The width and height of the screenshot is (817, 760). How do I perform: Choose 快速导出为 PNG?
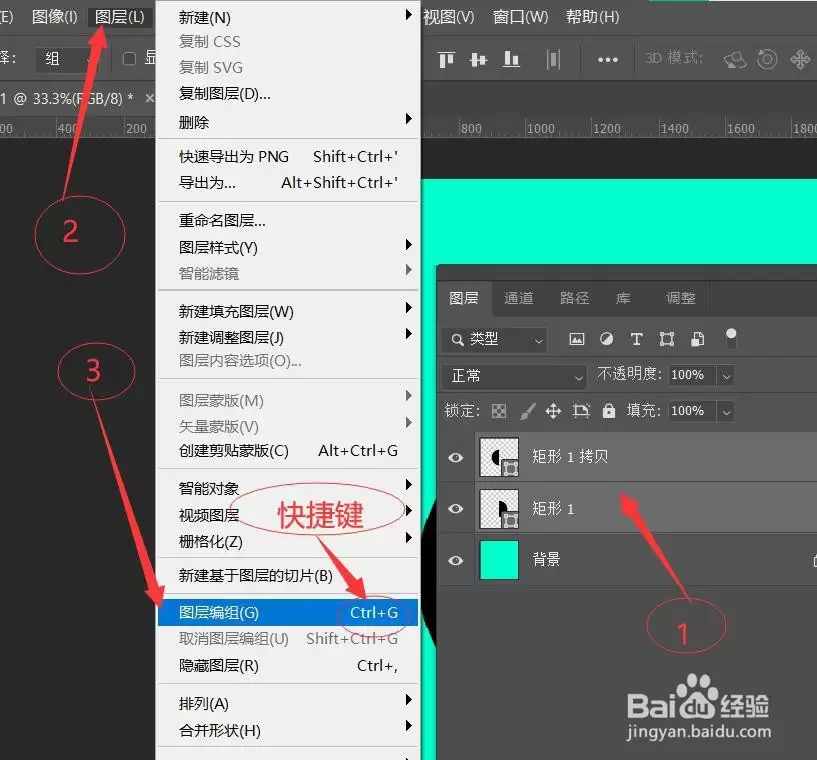coord(288,157)
